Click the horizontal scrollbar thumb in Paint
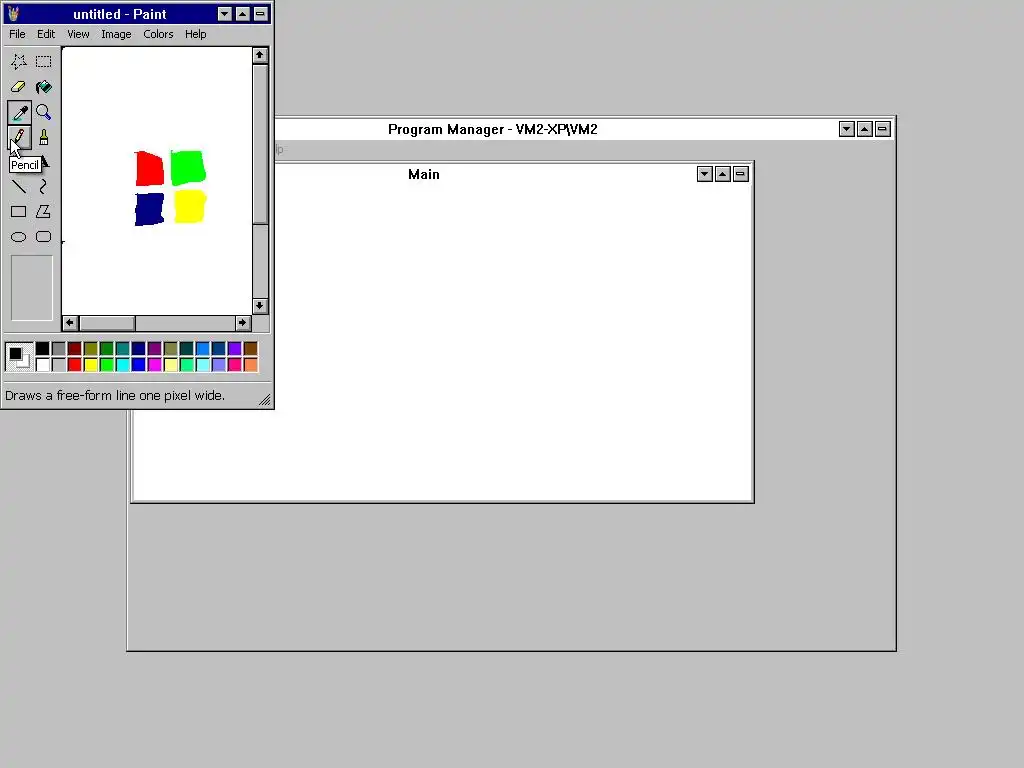The image size is (1024, 768). [107, 323]
